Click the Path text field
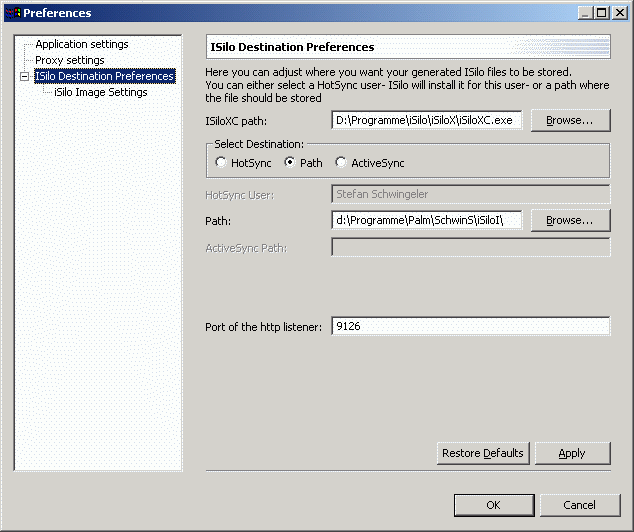The width and height of the screenshot is (634, 532). [x=427, y=220]
